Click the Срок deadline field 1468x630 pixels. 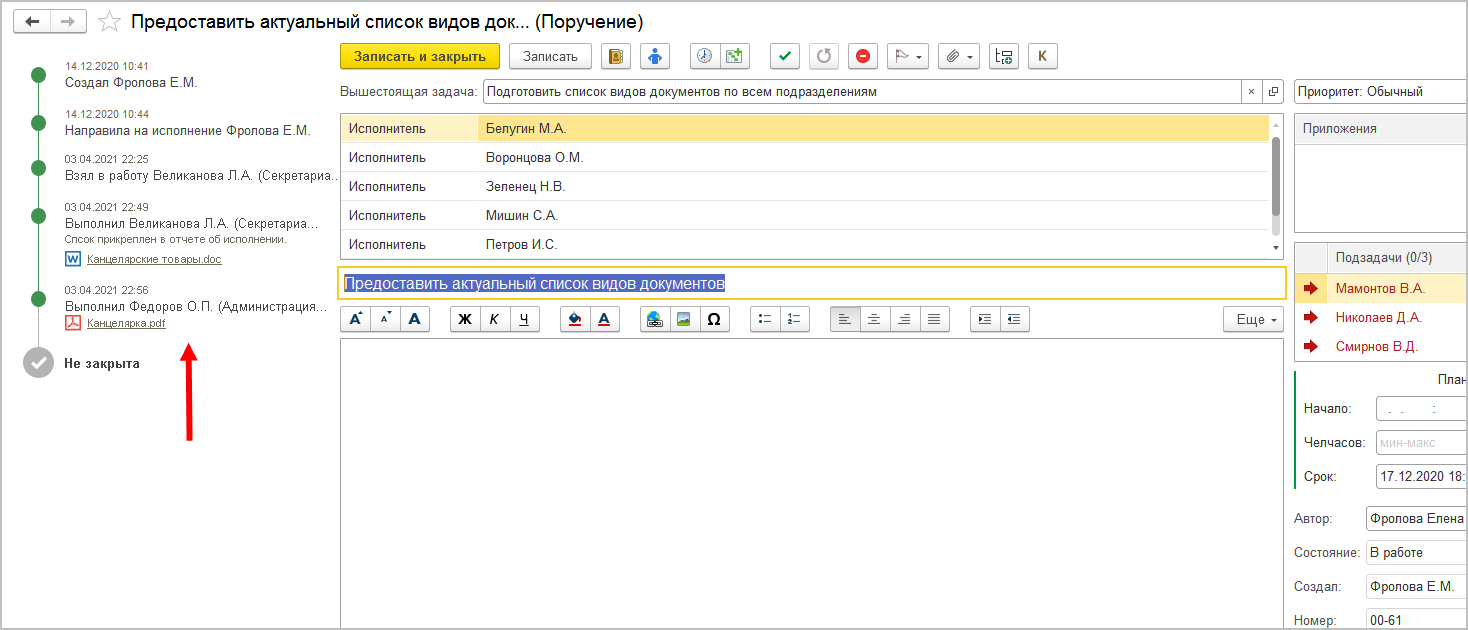(x=1422, y=476)
